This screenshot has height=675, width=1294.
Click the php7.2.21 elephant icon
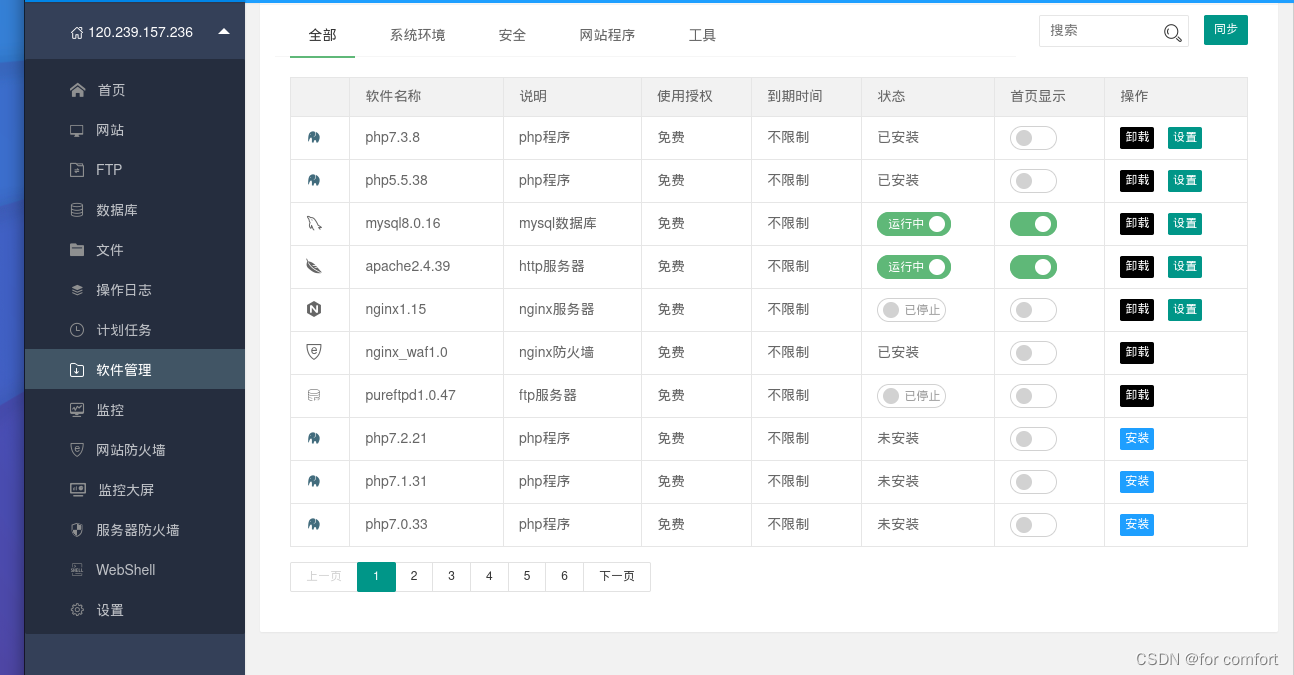pyautogui.click(x=314, y=438)
